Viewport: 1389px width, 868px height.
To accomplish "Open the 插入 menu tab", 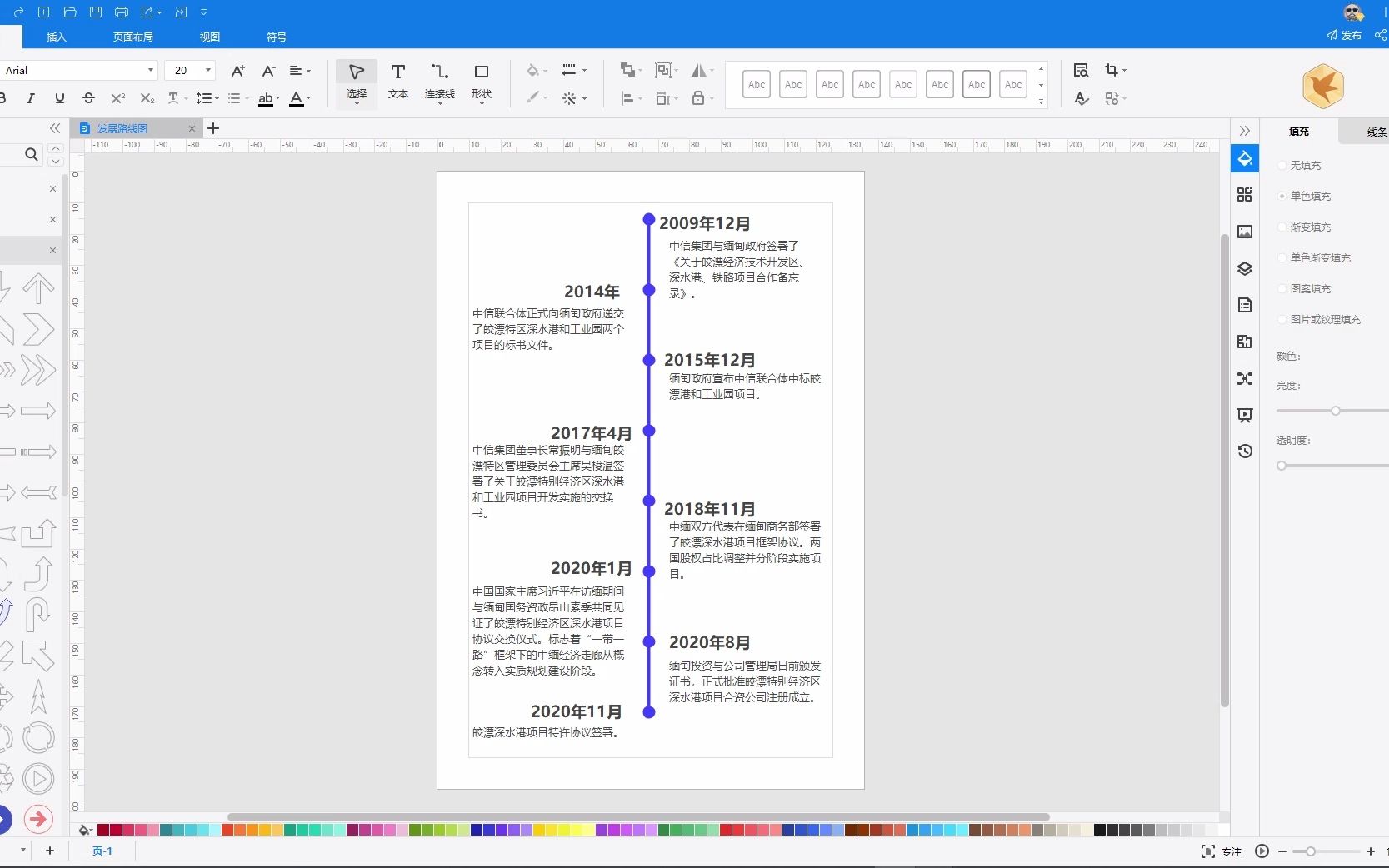I will coord(56,37).
